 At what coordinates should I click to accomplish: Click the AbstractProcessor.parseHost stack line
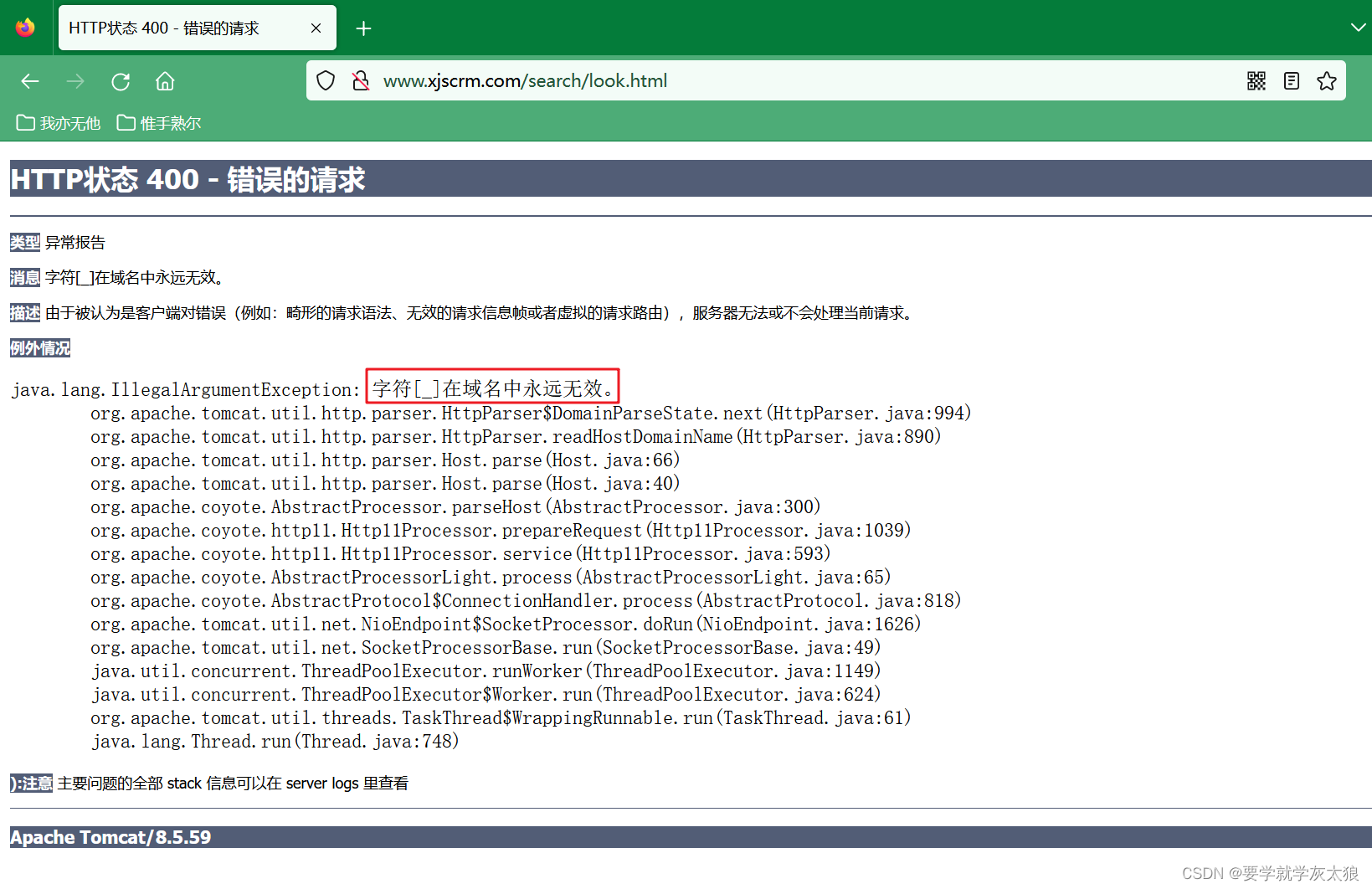point(455,507)
